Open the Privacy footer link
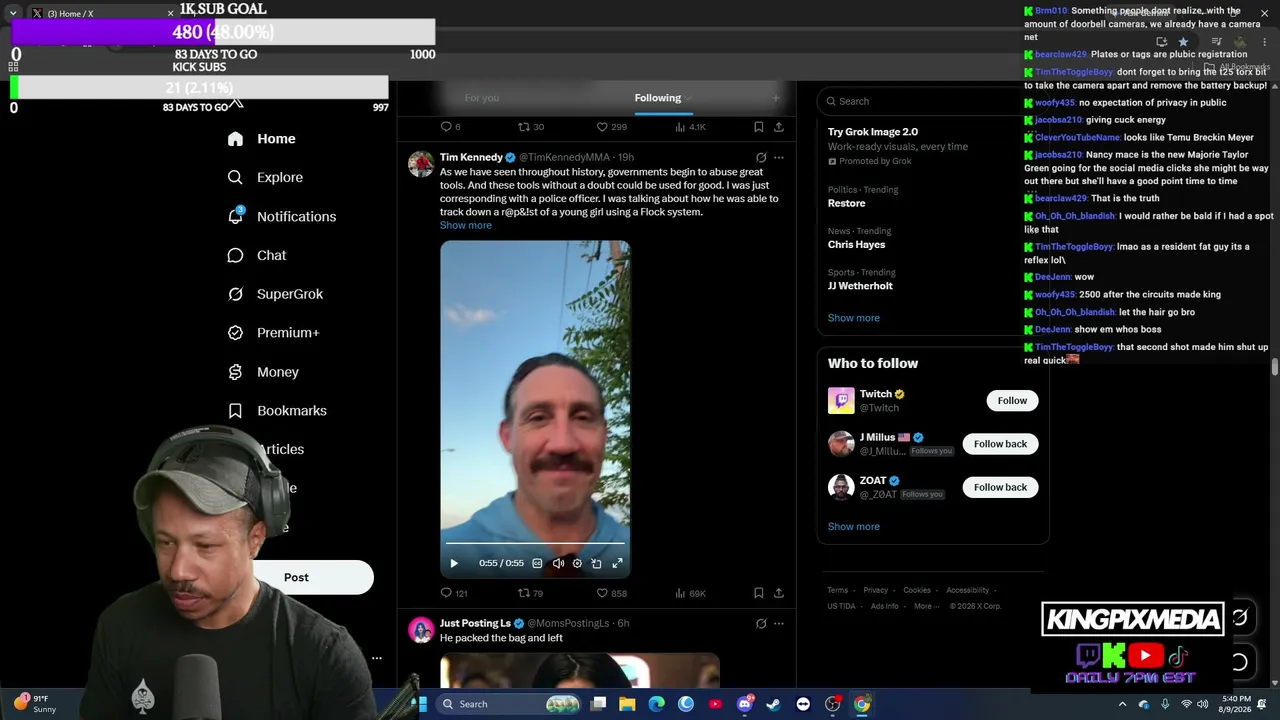The image size is (1280, 720). (x=876, y=590)
